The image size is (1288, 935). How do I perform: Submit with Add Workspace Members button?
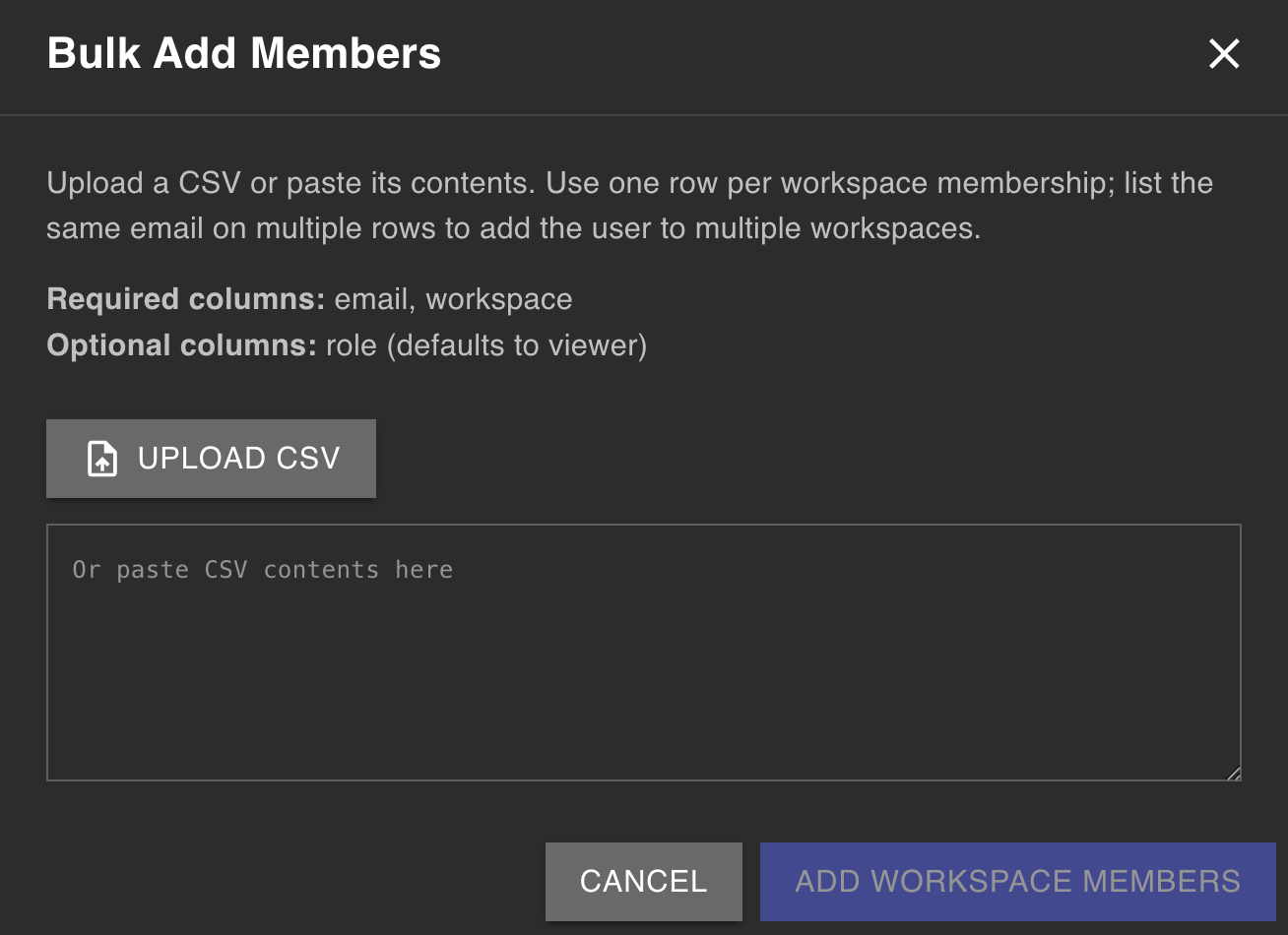point(1018,881)
